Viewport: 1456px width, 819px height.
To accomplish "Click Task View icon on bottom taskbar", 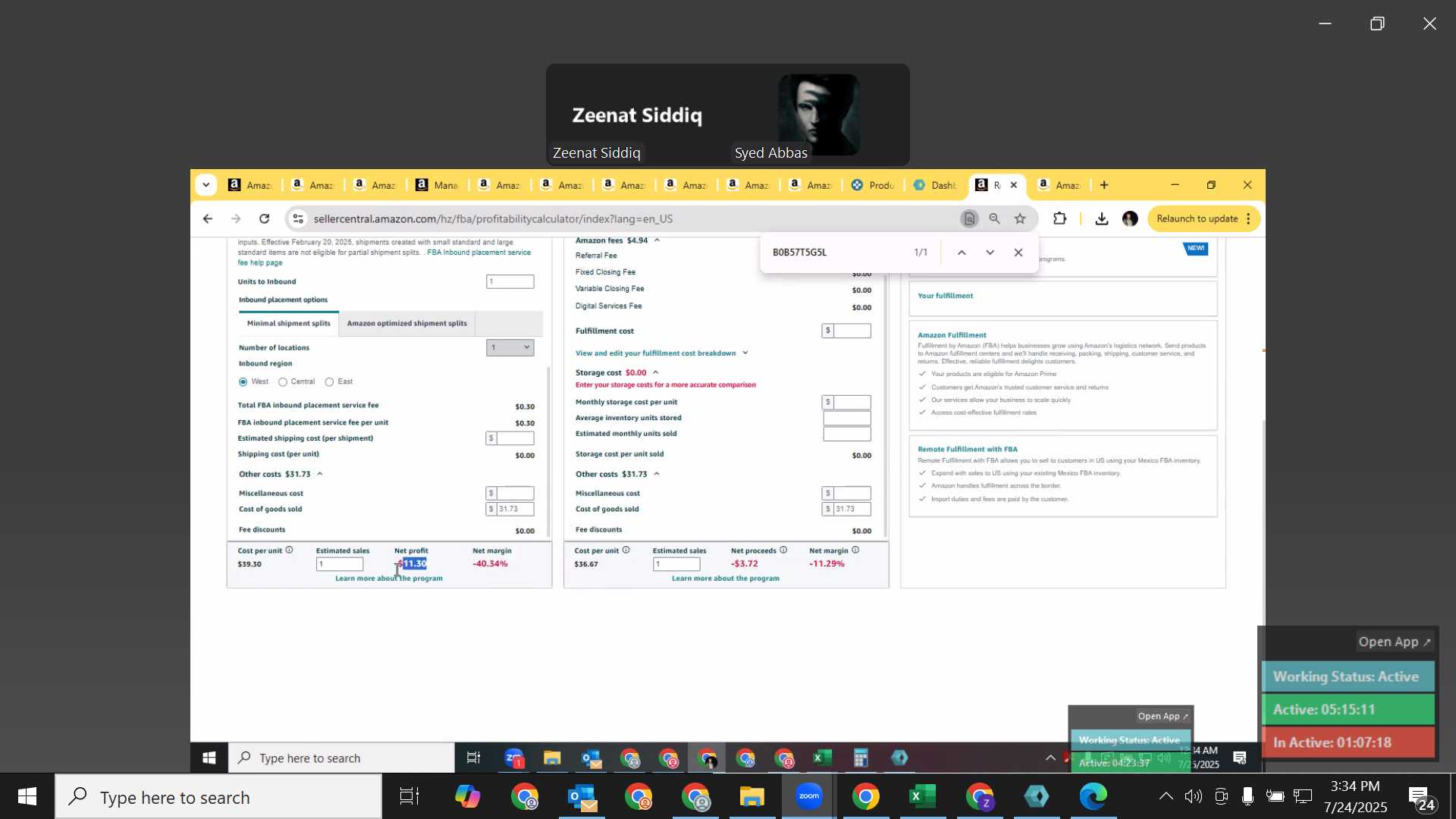I will point(409,797).
